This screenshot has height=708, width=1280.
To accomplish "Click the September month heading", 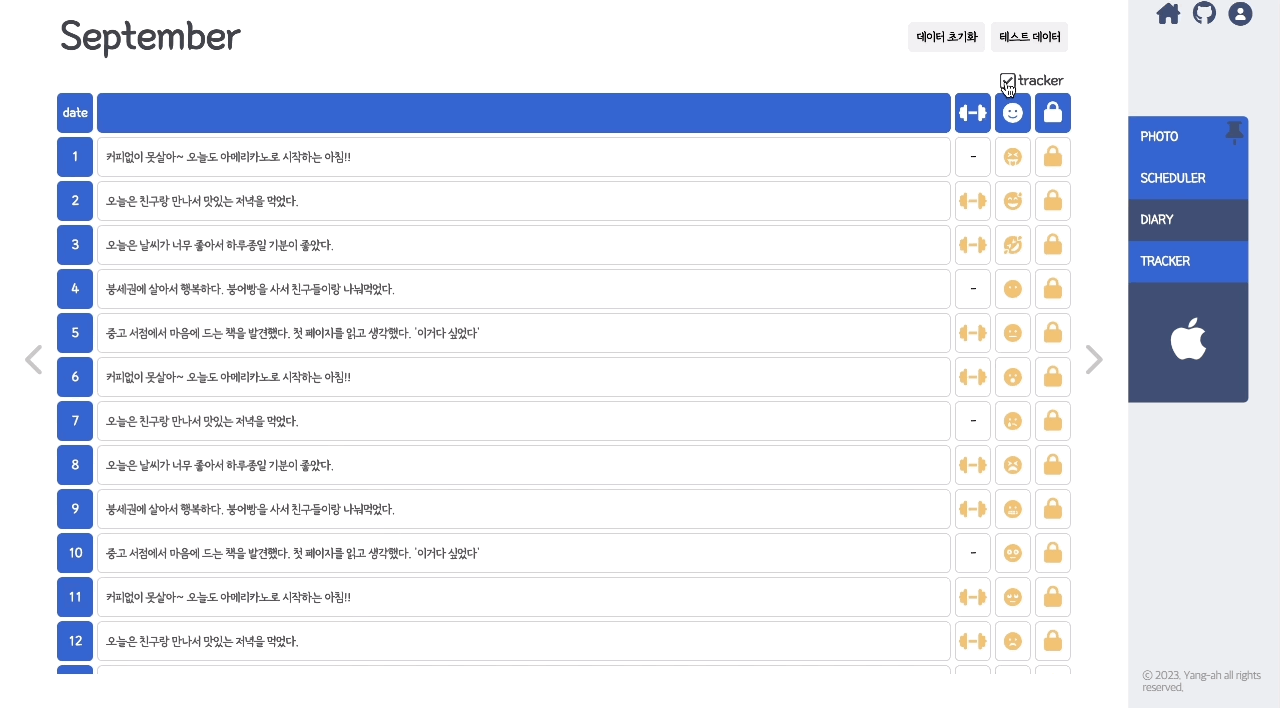I will click(150, 37).
